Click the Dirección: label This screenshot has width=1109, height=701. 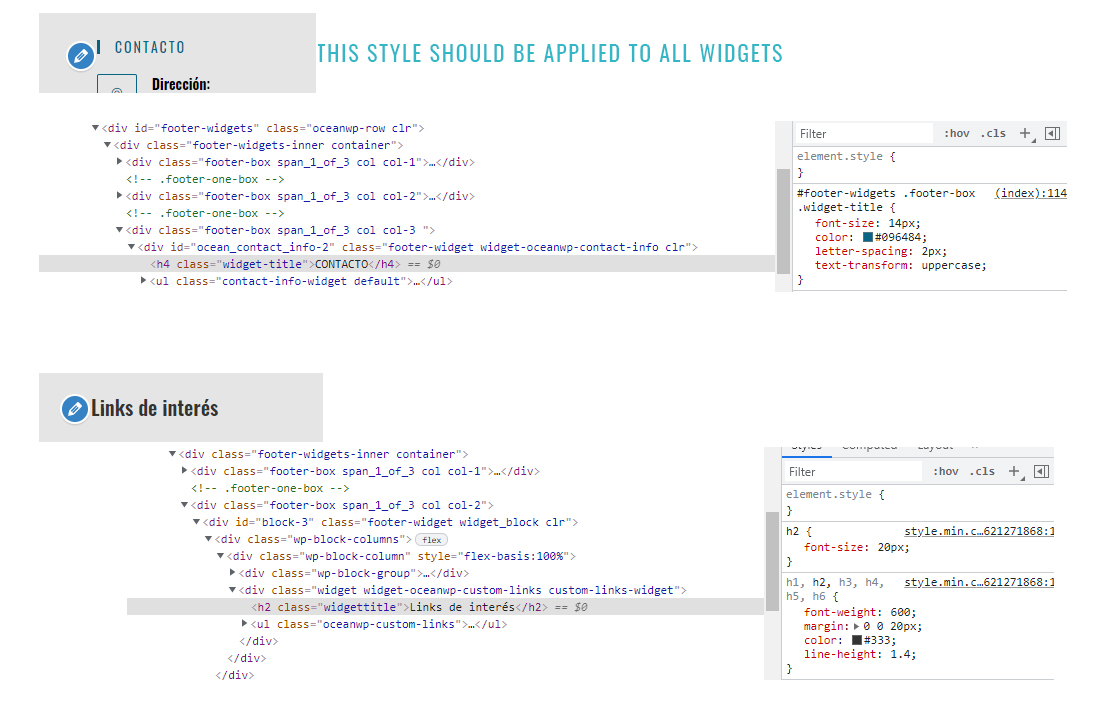click(x=180, y=84)
